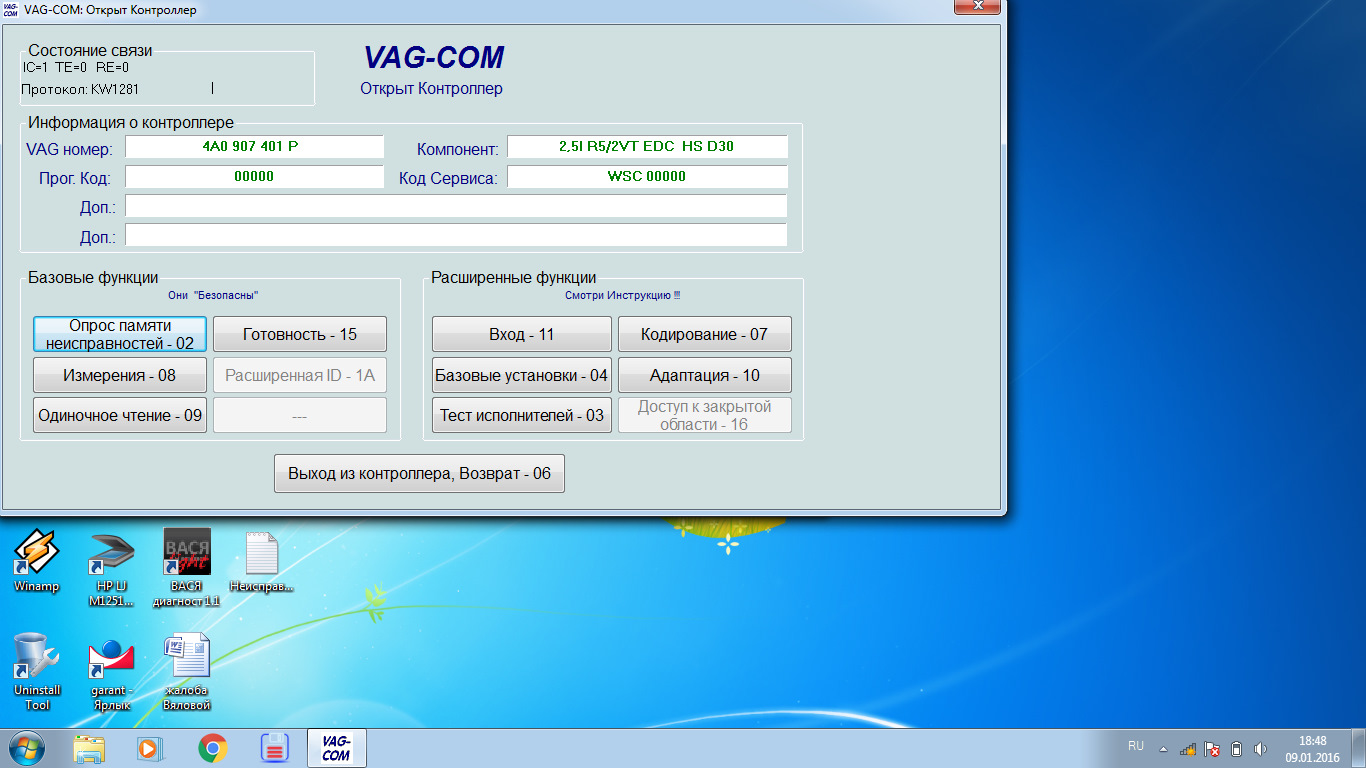The width and height of the screenshot is (1366, 768).
Task: Open Uninstall Tool desktop shortcut
Action: (36, 672)
